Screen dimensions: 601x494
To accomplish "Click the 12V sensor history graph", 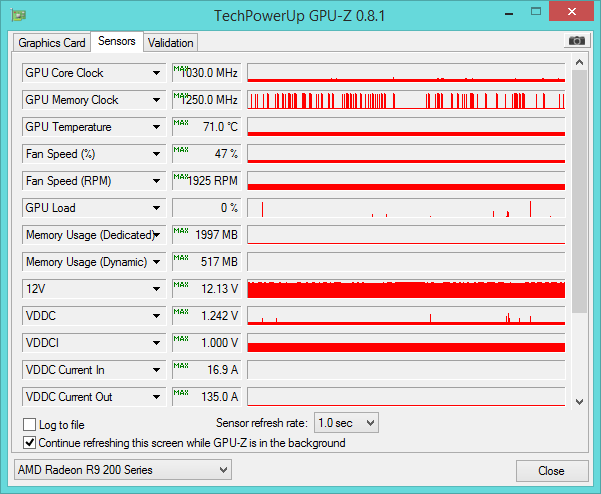I will click(x=406, y=289).
